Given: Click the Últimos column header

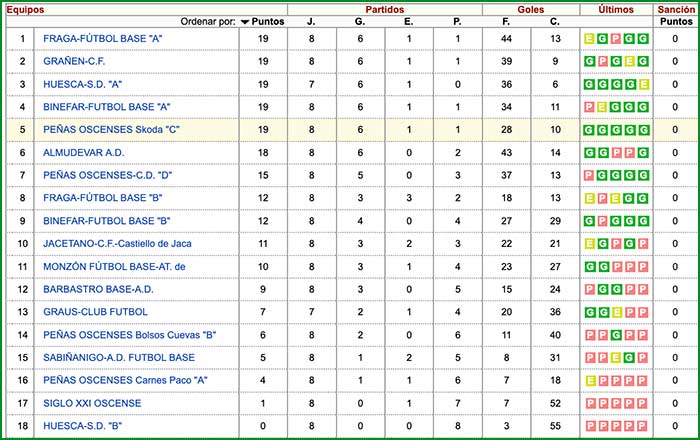Looking at the screenshot, I should (x=616, y=8).
